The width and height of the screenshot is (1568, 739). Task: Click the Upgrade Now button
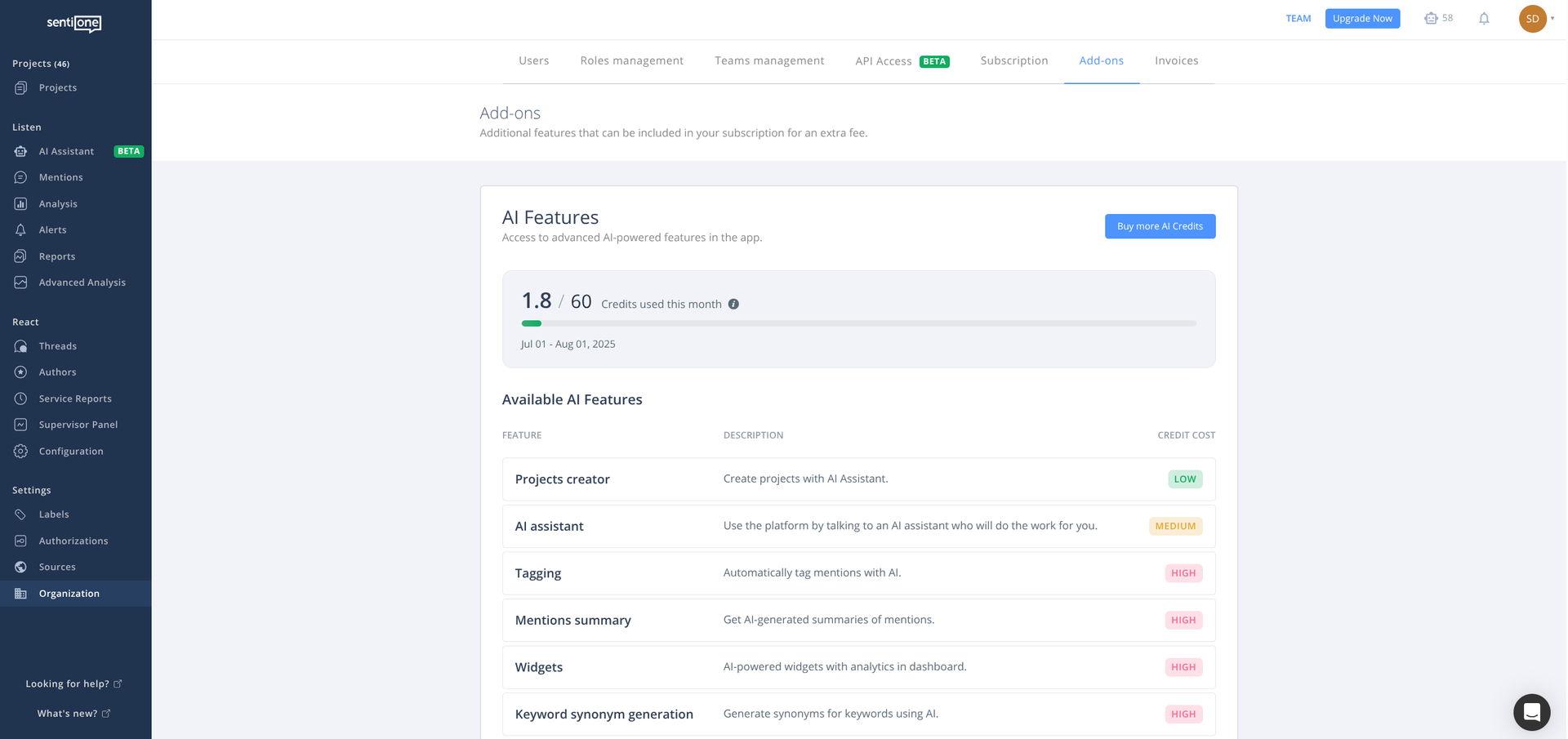pyautogui.click(x=1362, y=18)
